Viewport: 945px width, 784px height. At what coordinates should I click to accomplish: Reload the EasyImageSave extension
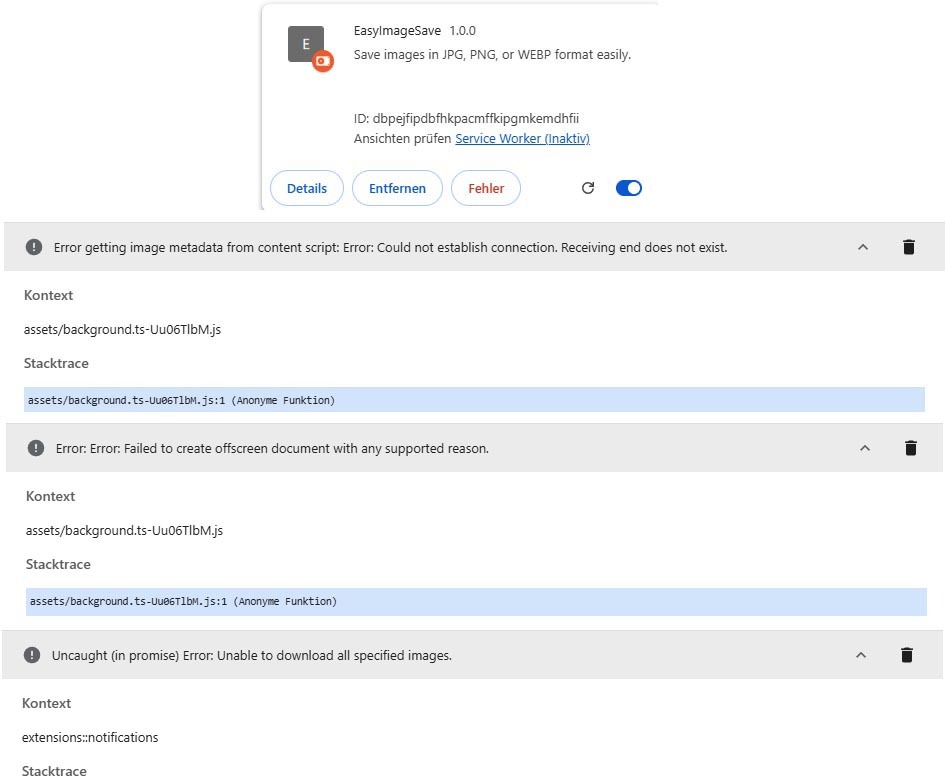click(588, 188)
